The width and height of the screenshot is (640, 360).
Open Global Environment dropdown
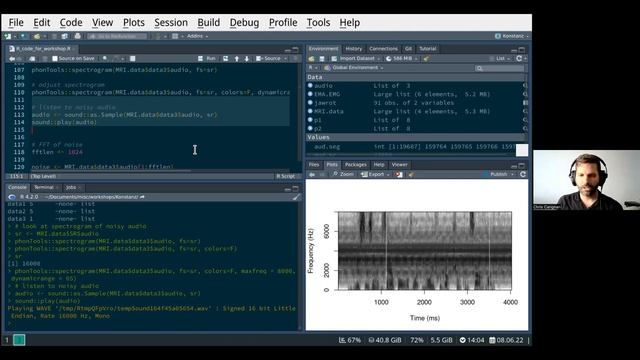click(x=354, y=68)
